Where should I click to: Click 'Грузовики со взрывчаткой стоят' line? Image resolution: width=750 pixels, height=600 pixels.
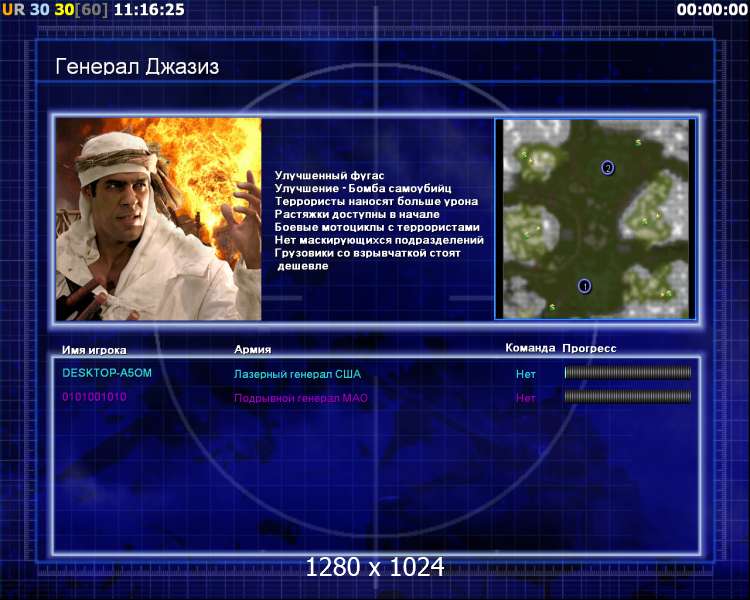click(367, 253)
